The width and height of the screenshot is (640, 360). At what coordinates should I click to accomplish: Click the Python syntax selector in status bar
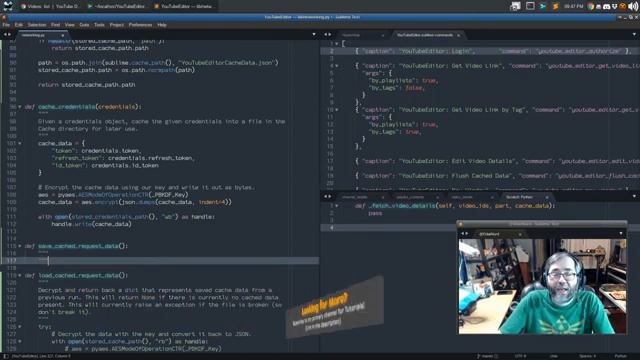tap(621, 356)
